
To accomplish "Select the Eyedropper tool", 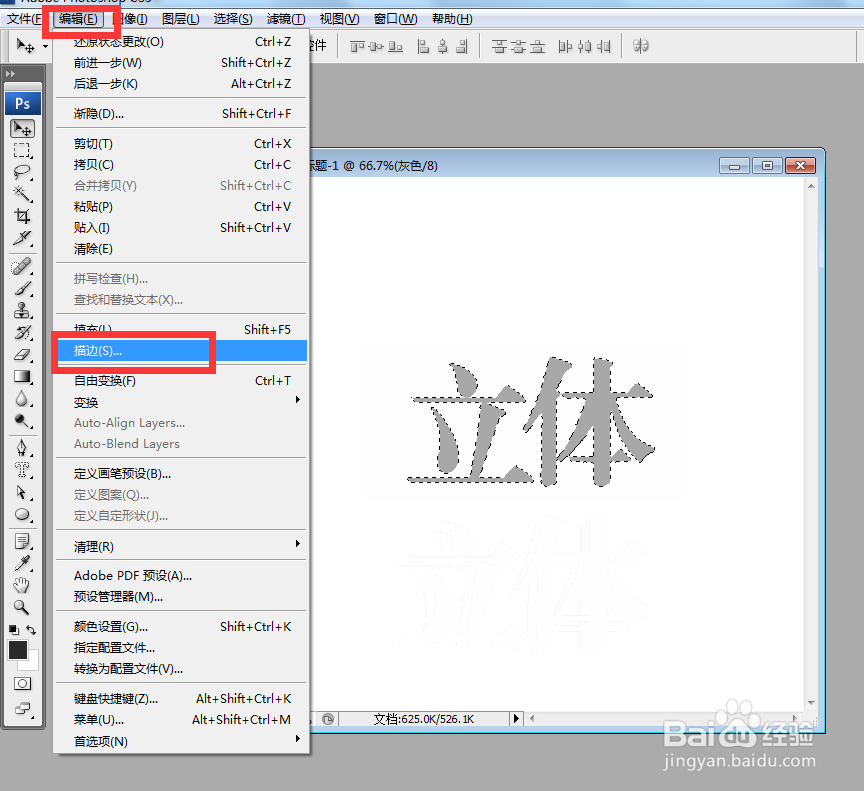I will pyautogui.click(x=22, y=563).
